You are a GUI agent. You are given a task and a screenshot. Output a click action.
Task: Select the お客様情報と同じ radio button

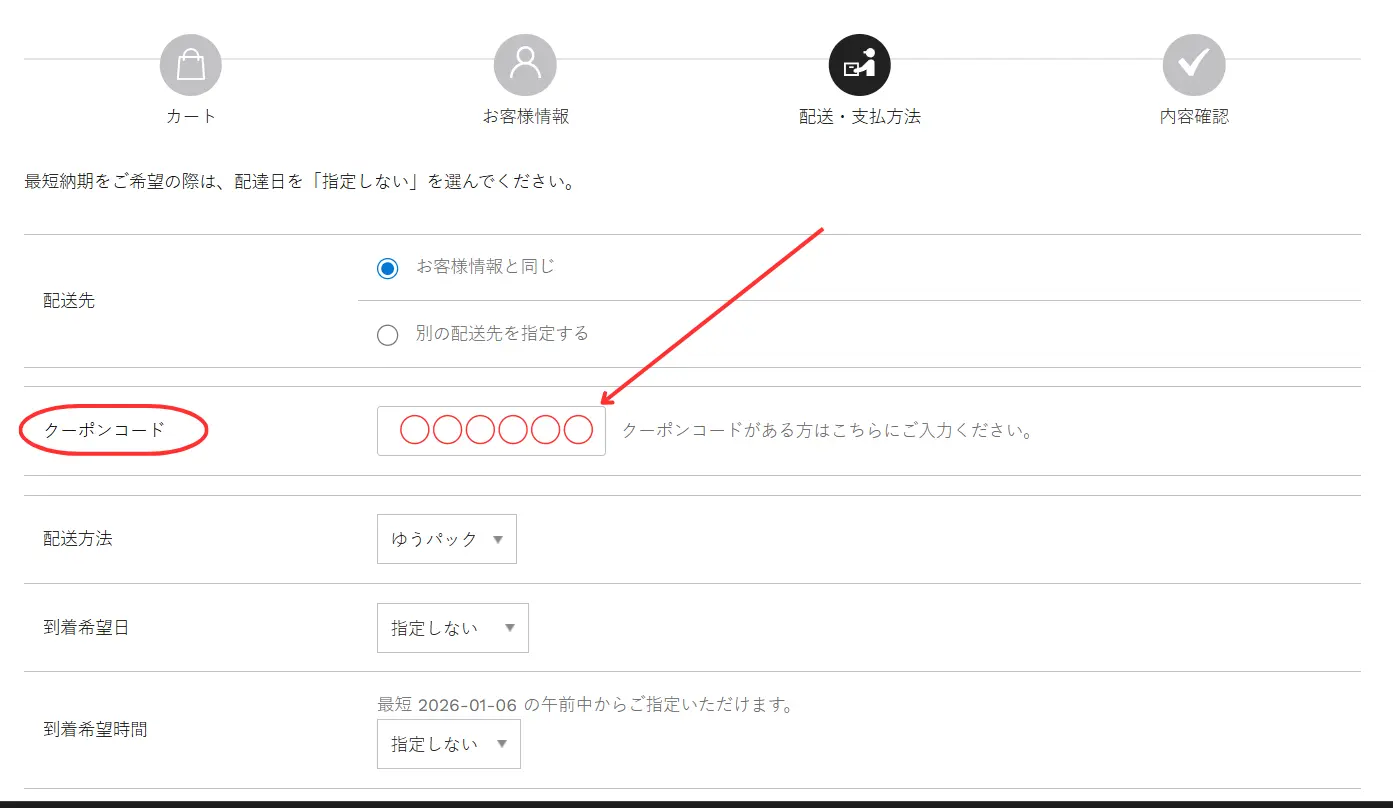coord(387,268)
